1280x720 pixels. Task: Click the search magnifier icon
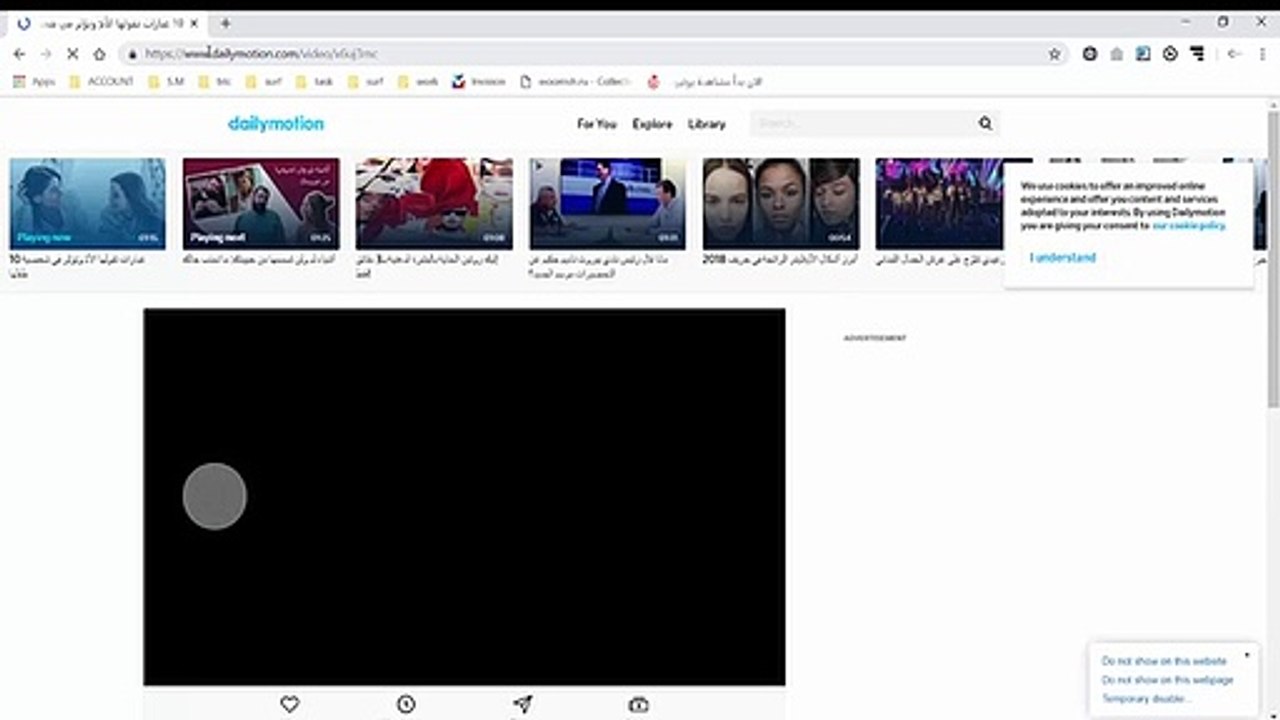(x=985, y=123)
